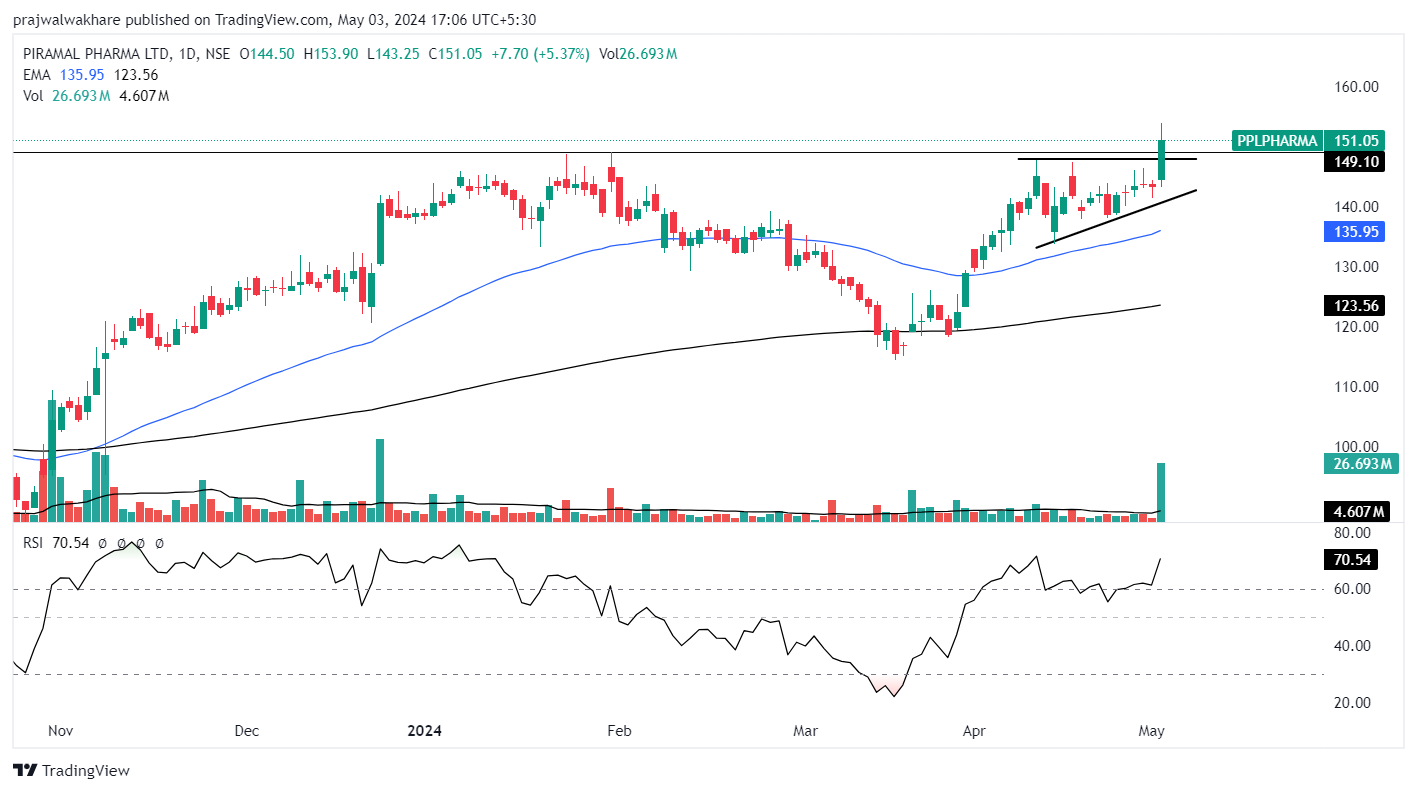
Task: Select the rising black trendline under April candles
Action: click(x=1115, y=218)
